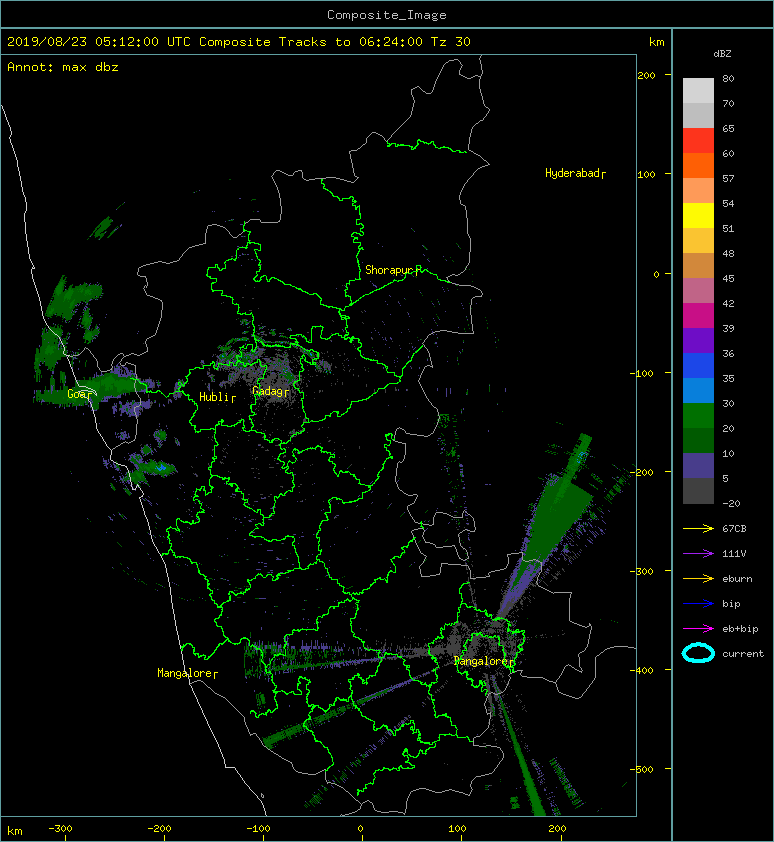This screenshot has height=842, width=774.
Task: Click the 'current' legend label
Action: point(743,654)
